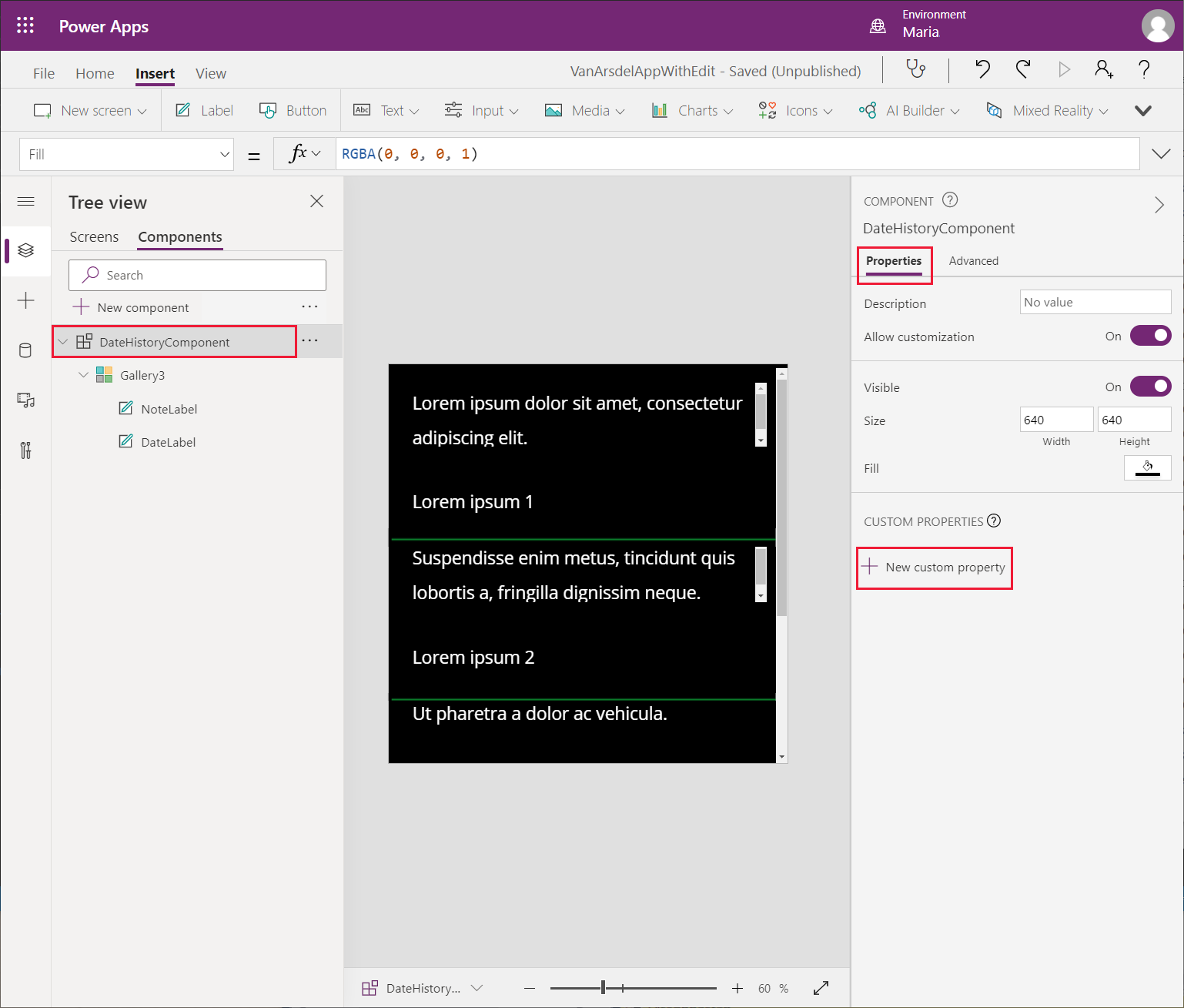Click the Undo arrow
This screenshot has height=1008, width=1184.
(982, 70)
